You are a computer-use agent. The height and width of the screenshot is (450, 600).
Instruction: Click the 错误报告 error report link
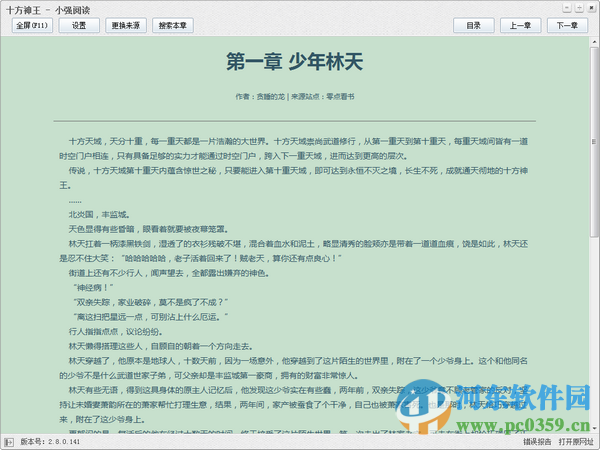pyautogui.click(x=537, y=442)
